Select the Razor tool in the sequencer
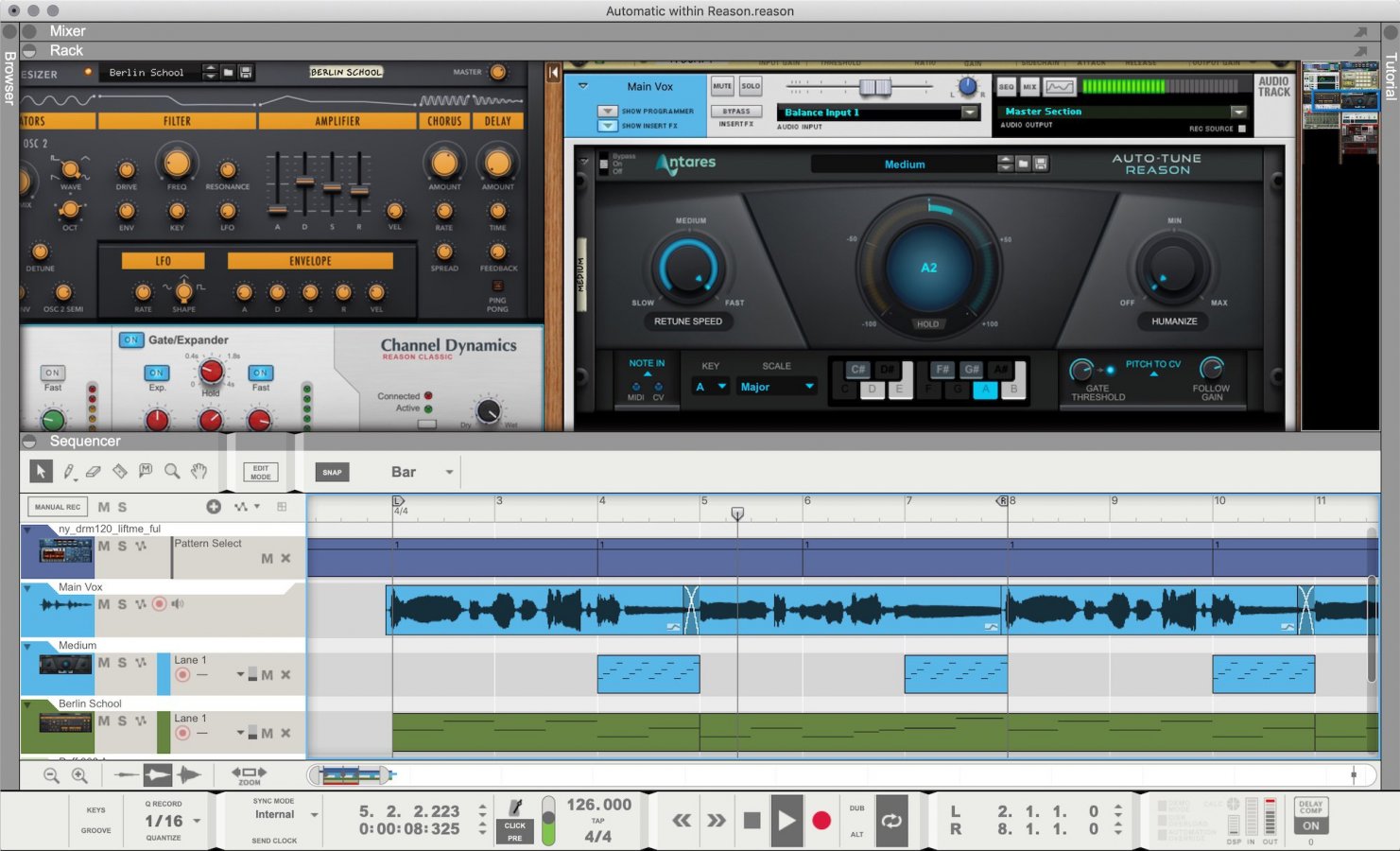 119,471
